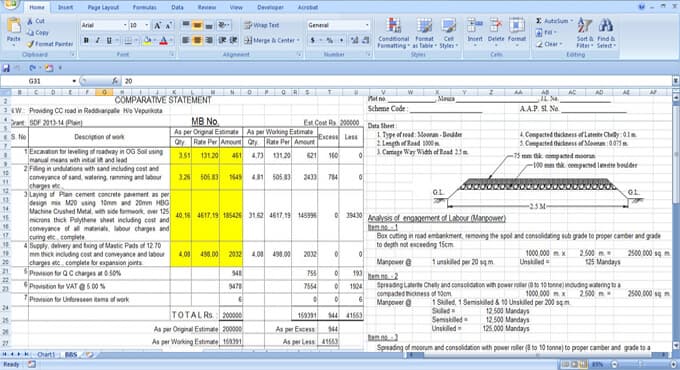Increase decimal places
Screen dimensions: 680x370
355,40
